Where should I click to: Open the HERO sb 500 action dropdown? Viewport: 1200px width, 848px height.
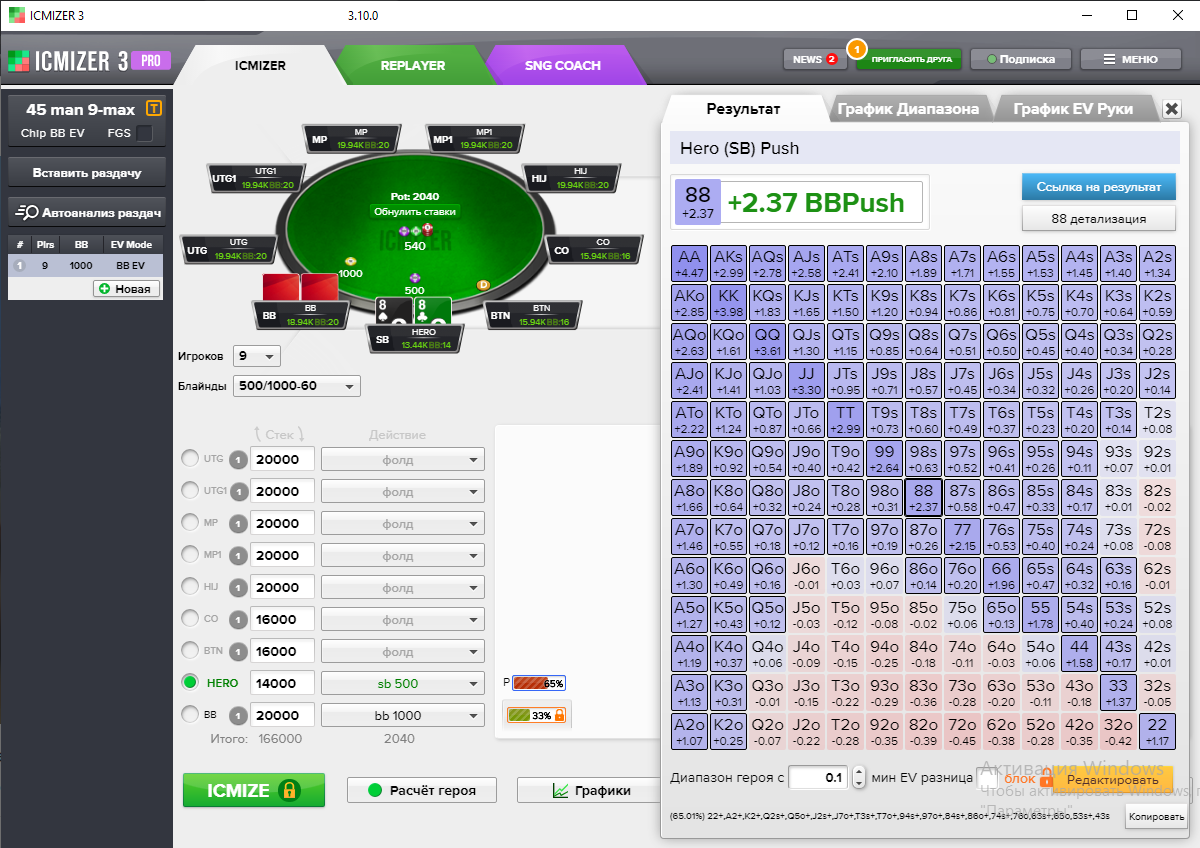403,683
